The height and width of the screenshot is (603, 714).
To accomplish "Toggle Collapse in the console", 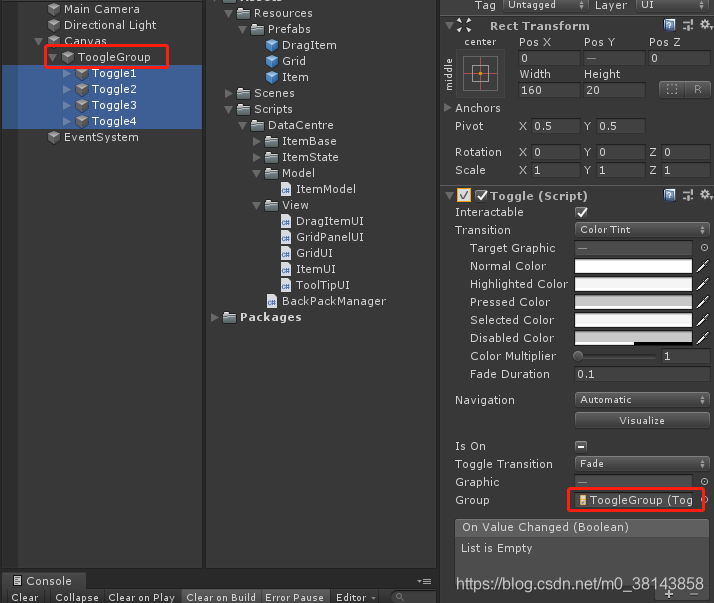I will (x=77, y=597).
